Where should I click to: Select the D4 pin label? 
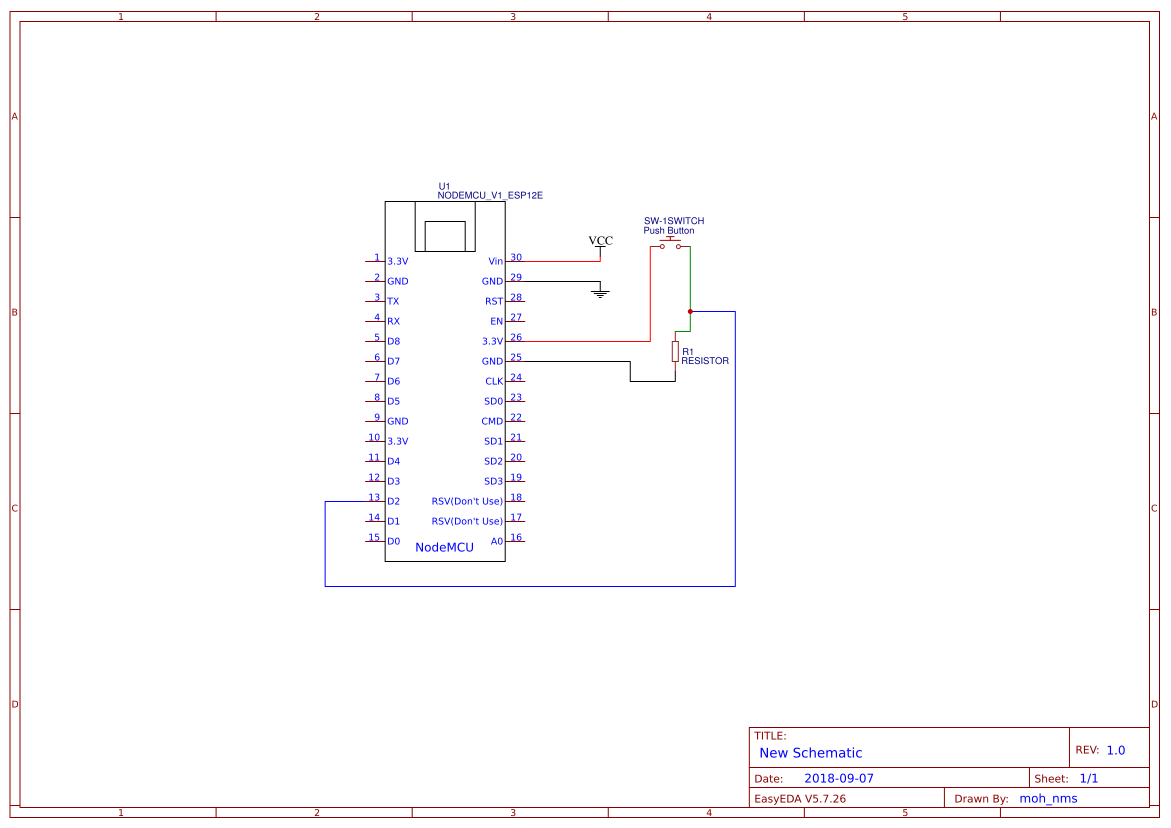coord(394,461)
